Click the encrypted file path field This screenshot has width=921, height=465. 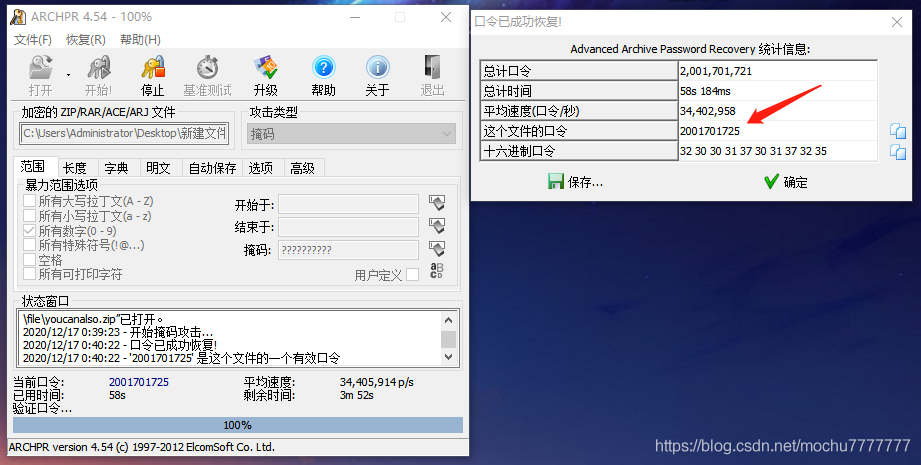tap(124, 133)
